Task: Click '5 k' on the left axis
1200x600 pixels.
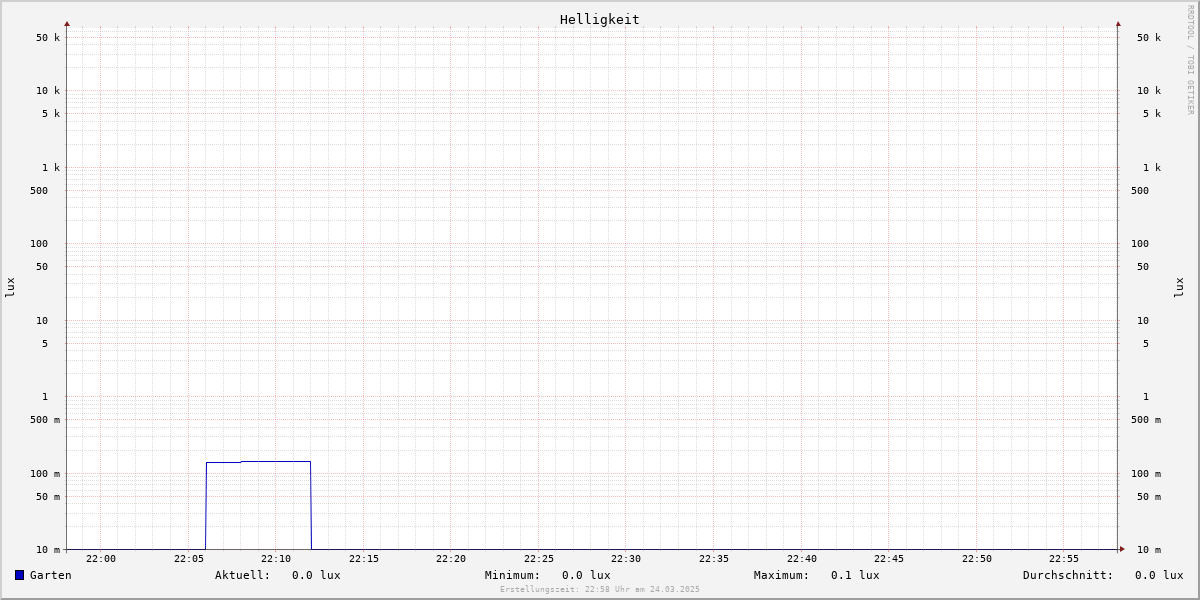Action: tap(51, 114)
